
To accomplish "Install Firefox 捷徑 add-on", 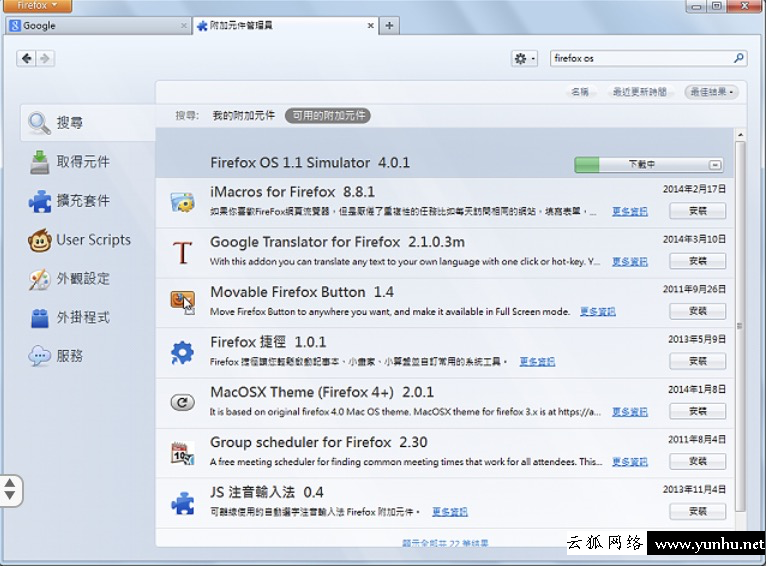I will click(x=697, y=361).
